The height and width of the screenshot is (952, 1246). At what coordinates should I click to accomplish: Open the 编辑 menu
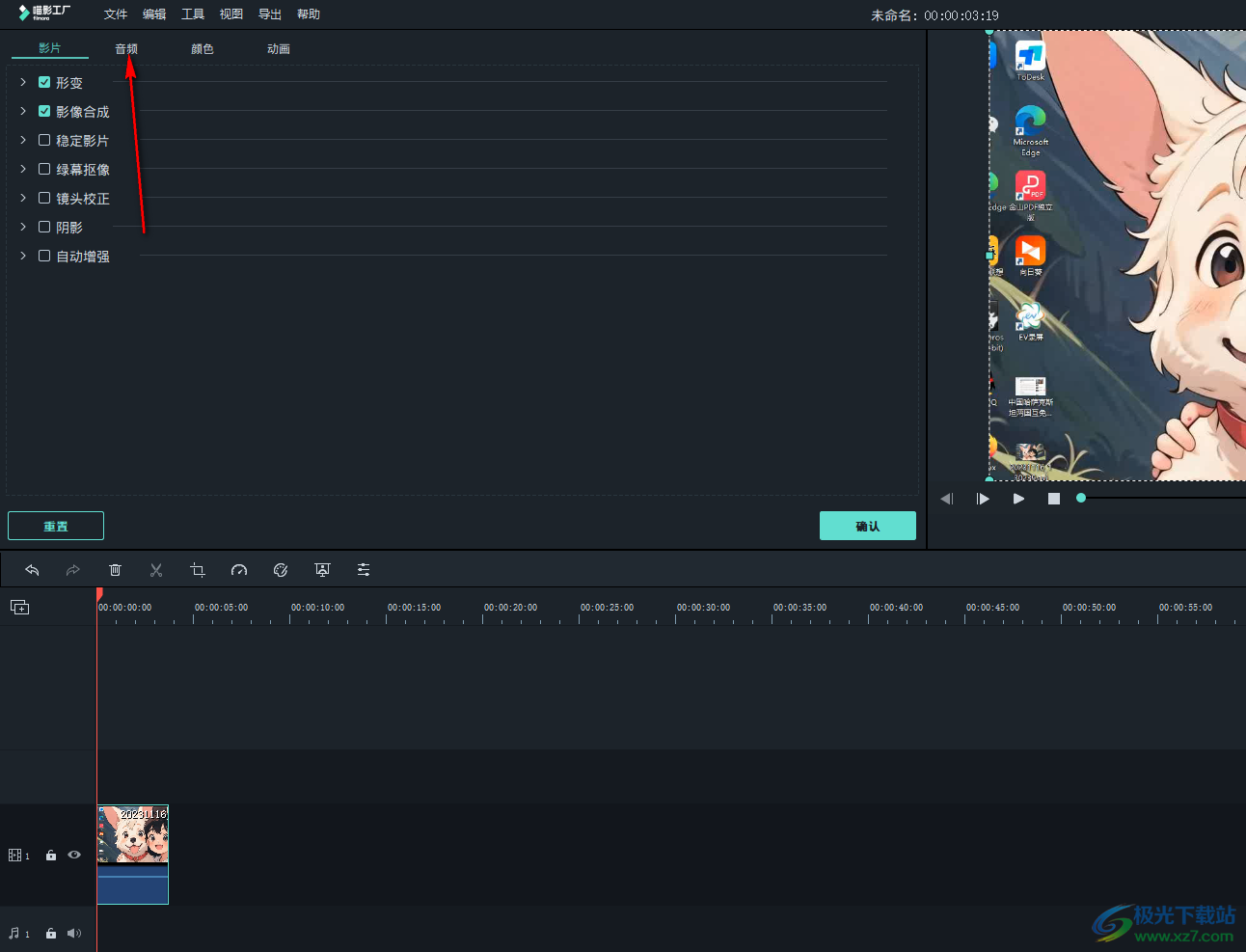tap(154, 14)
